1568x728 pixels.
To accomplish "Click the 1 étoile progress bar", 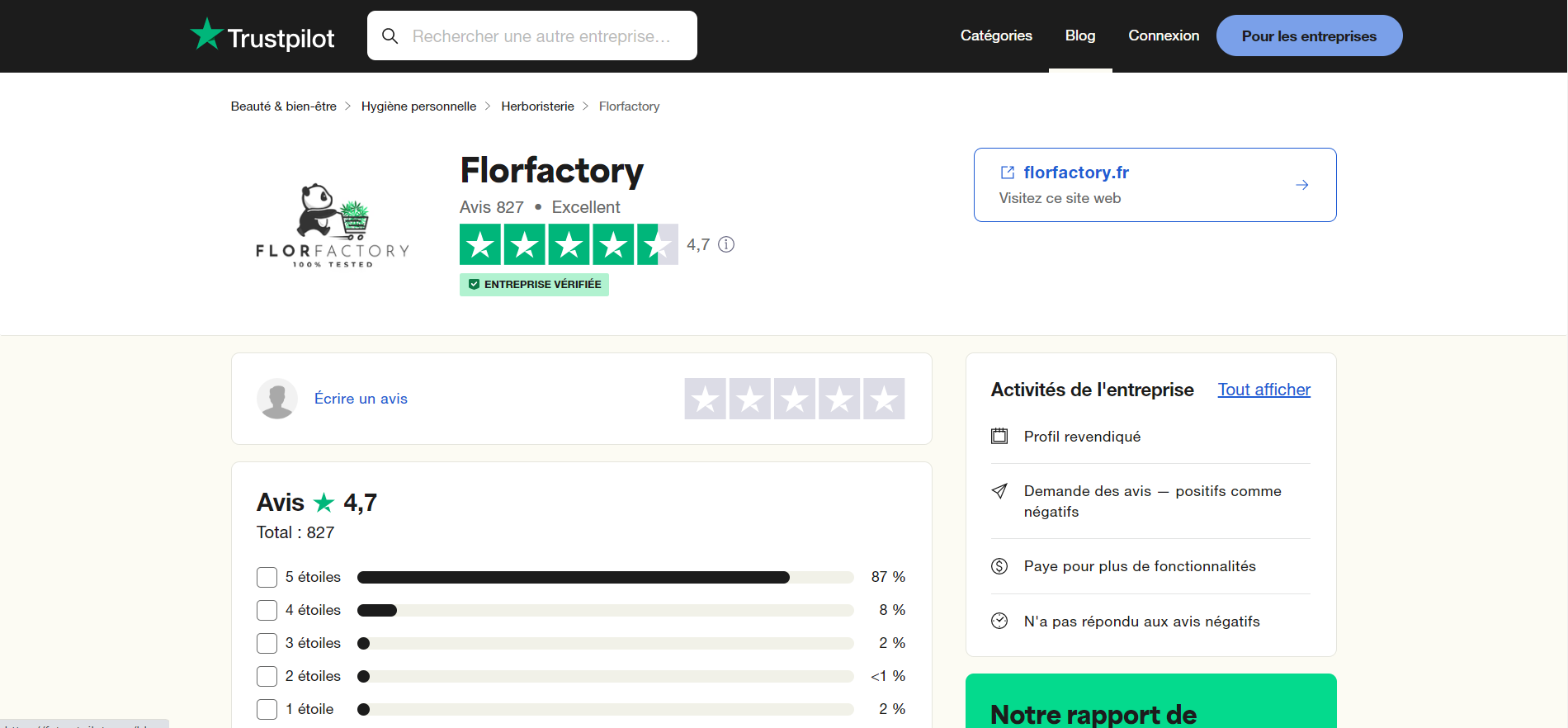I will click(x=605, y=709).
